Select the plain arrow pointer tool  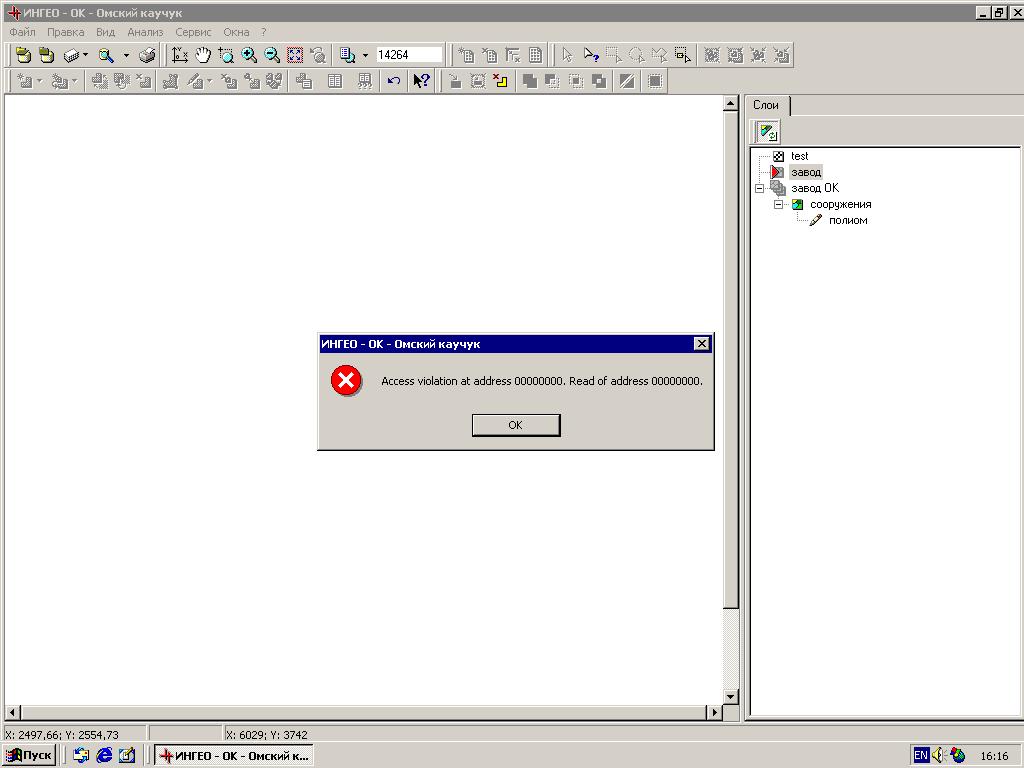pyautogui.click(x=567, y=56)
